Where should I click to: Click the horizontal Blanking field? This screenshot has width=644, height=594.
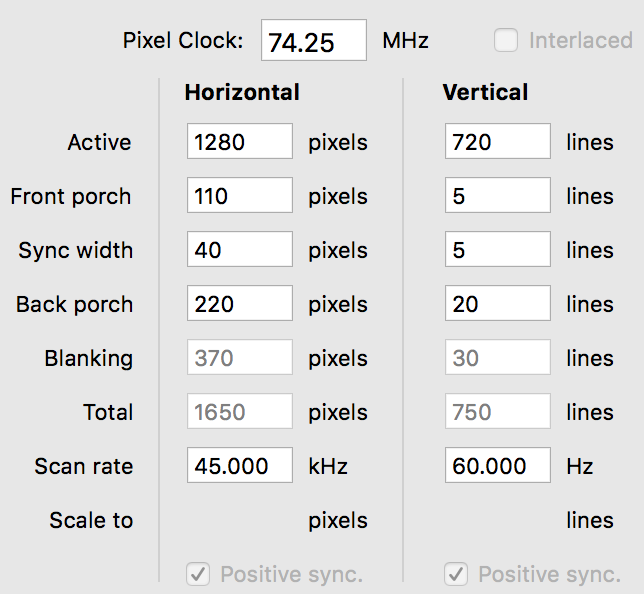coord(239,358)
